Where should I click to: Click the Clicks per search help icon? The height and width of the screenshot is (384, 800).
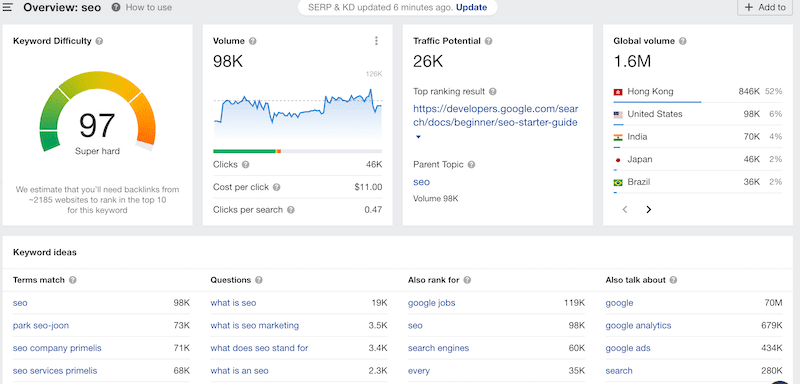(290, 210)
